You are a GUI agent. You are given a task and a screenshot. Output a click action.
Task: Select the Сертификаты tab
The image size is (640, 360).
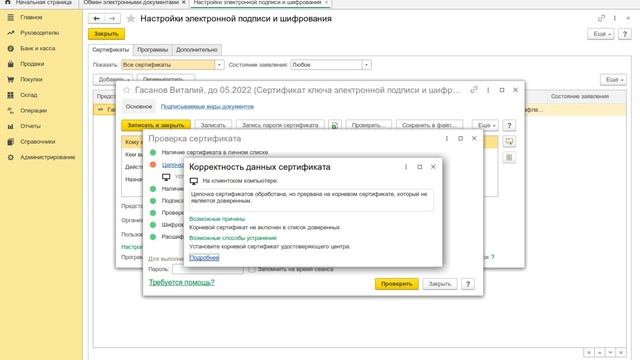pos(110,50)
